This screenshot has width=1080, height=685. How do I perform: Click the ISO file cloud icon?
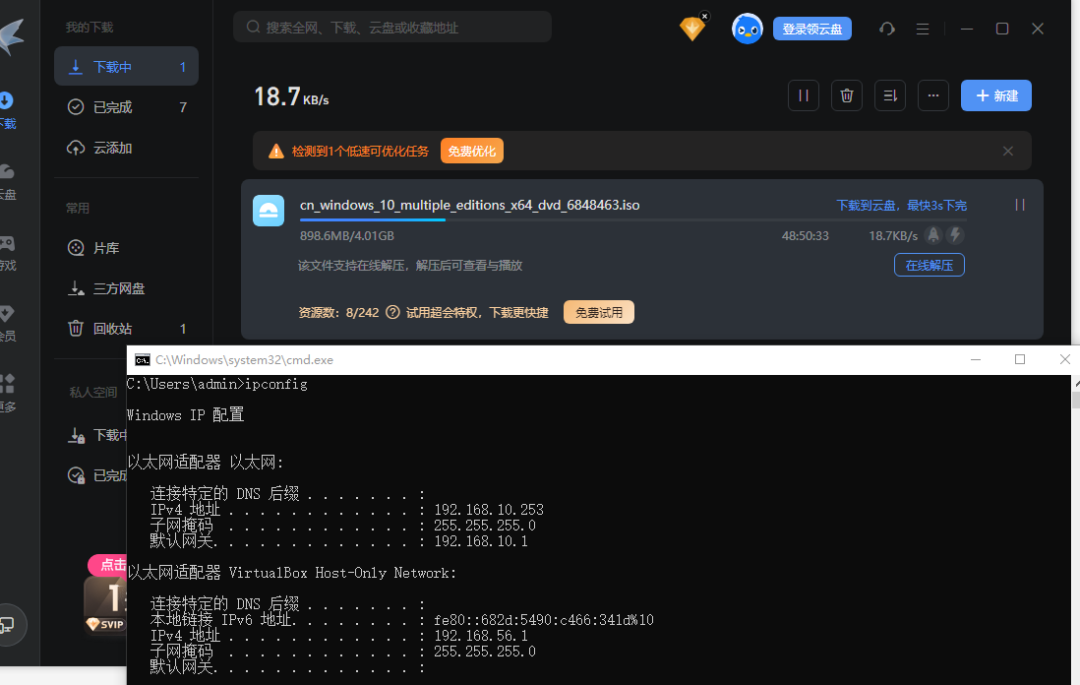point(269,211)
